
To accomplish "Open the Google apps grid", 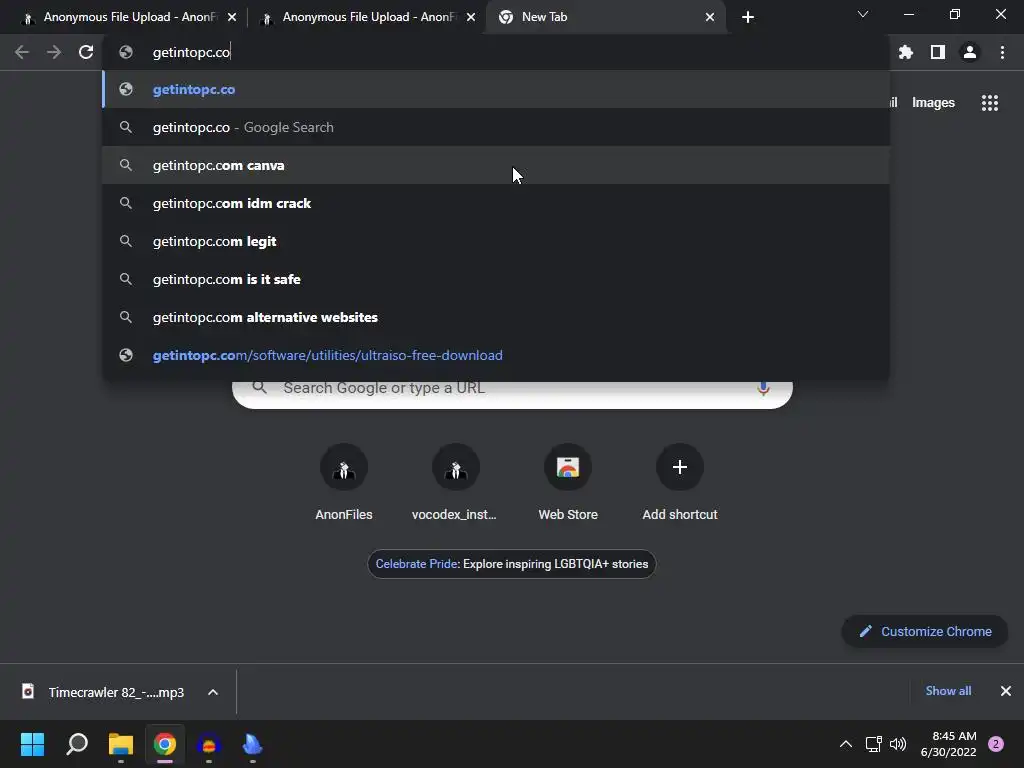I will (990, 103).
